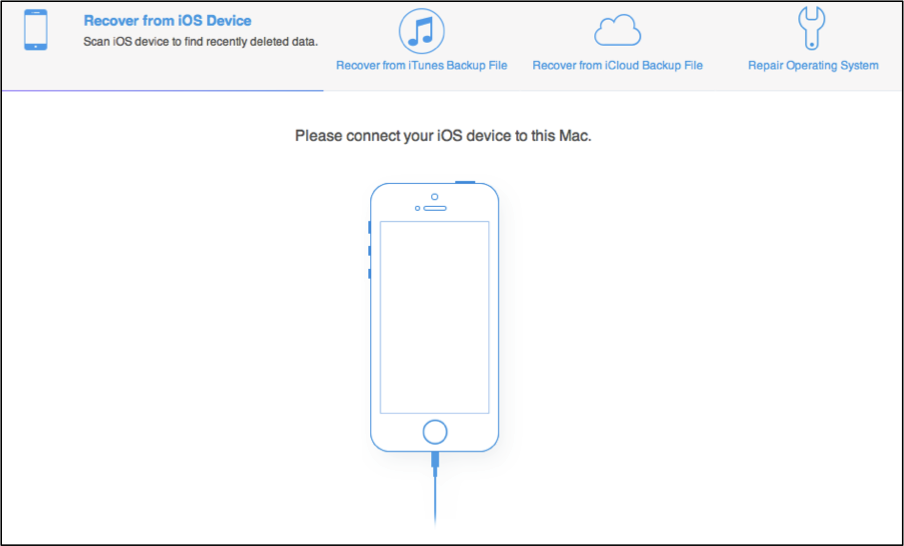Click "Scan iOS device to find recently deleted data."
904x546 pixels.
coord(201,42)
